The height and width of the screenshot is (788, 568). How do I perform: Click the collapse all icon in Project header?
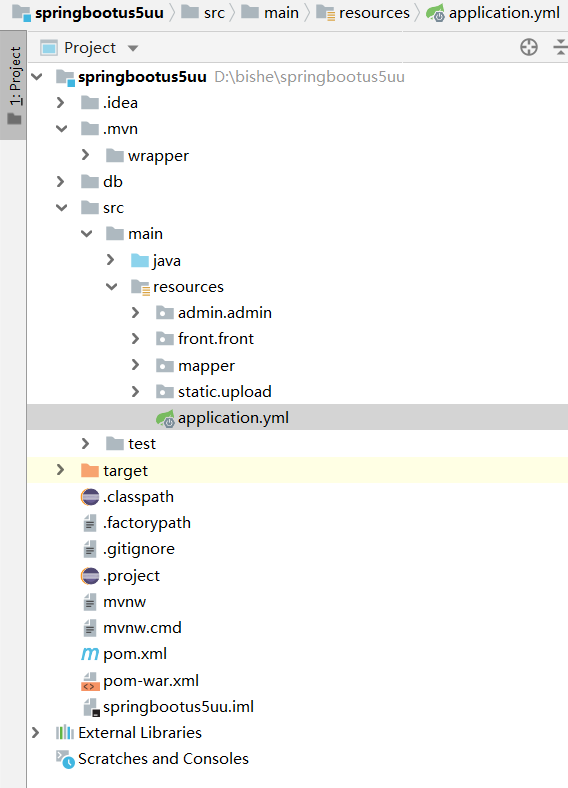tap(561, 47)
